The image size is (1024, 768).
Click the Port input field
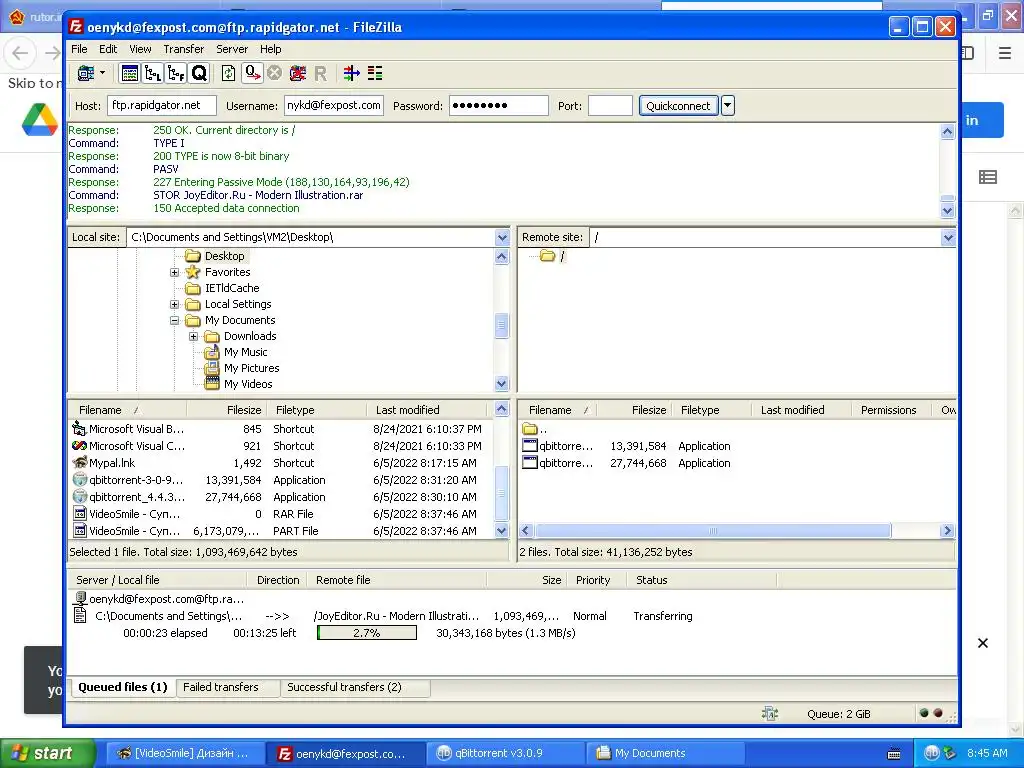610,105
